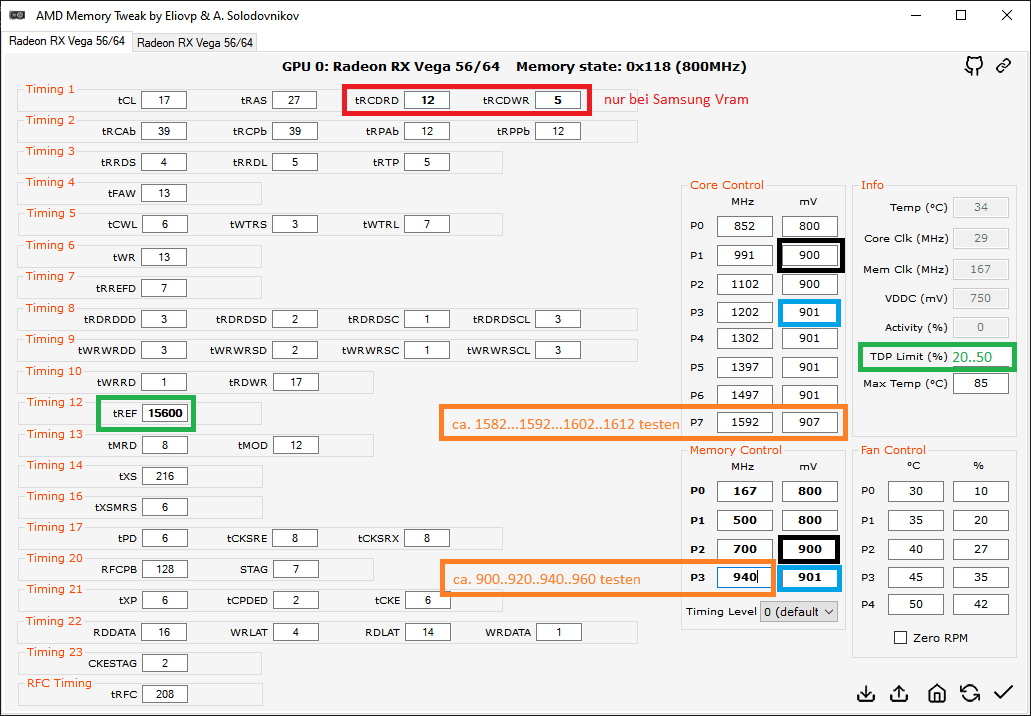
Task: Click Fan Control P0 temperature field 30
Action: tap(915, 491)
